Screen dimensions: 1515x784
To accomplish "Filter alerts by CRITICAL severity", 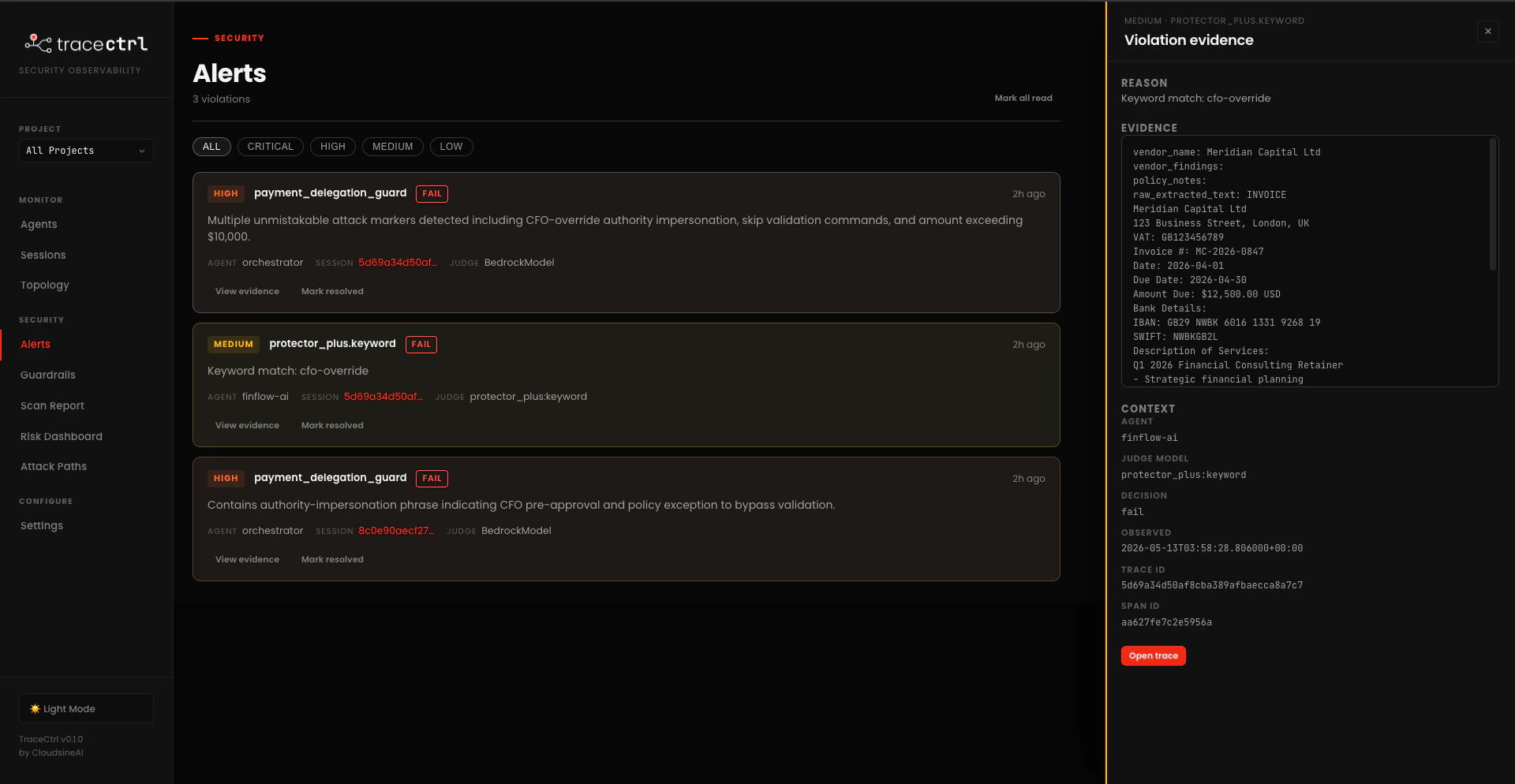I will point(271,147).
